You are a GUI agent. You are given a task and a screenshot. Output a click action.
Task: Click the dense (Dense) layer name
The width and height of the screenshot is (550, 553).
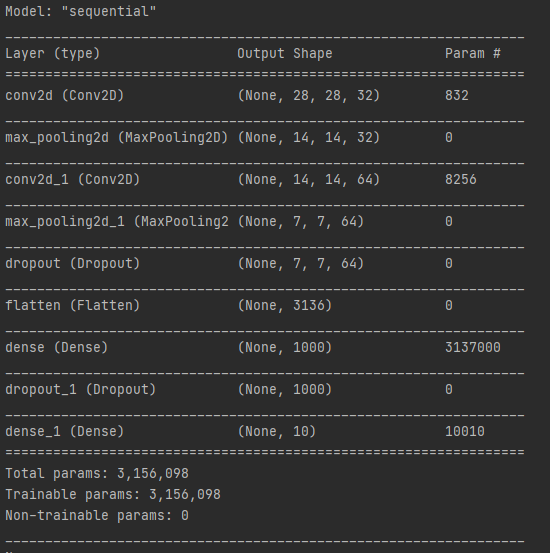(x=56, y=347)
